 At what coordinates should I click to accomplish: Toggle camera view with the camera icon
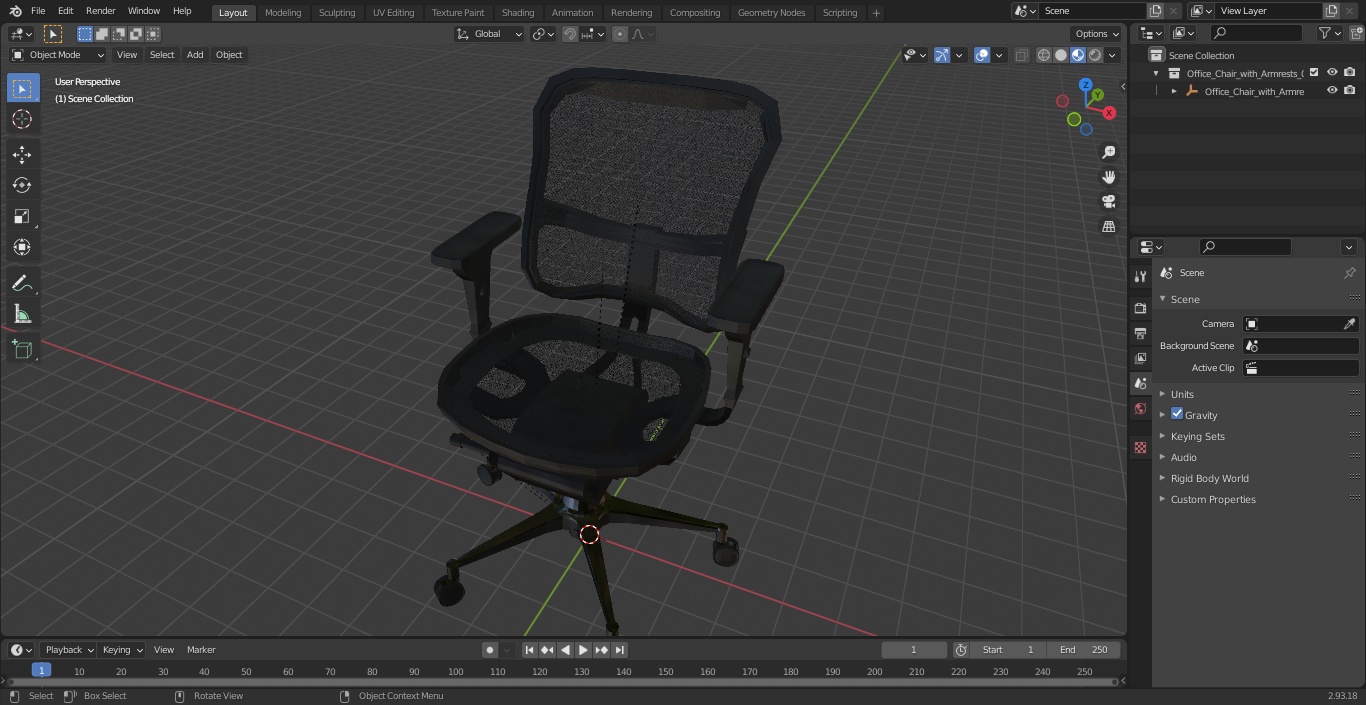[1108, 202]
